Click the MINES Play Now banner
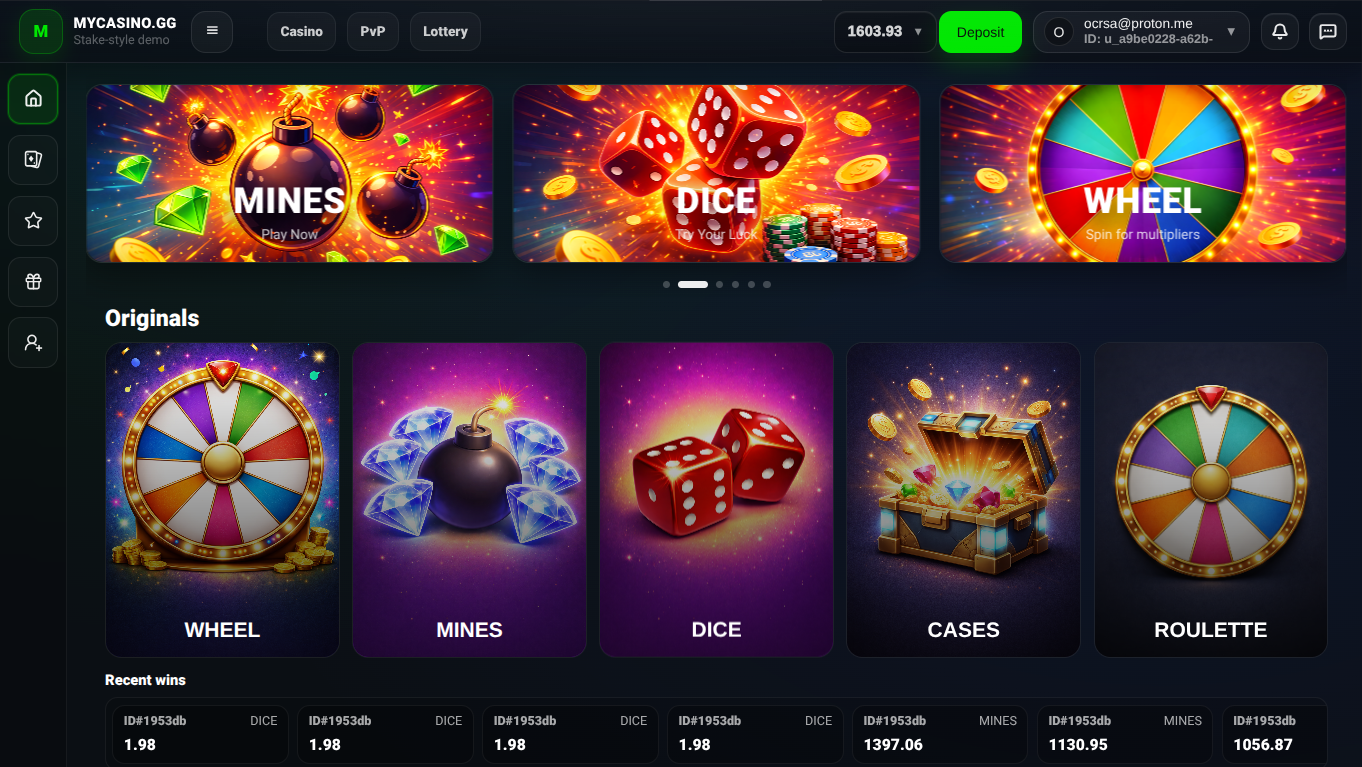This screenshot has width=1362, height=767. (290, 174)
